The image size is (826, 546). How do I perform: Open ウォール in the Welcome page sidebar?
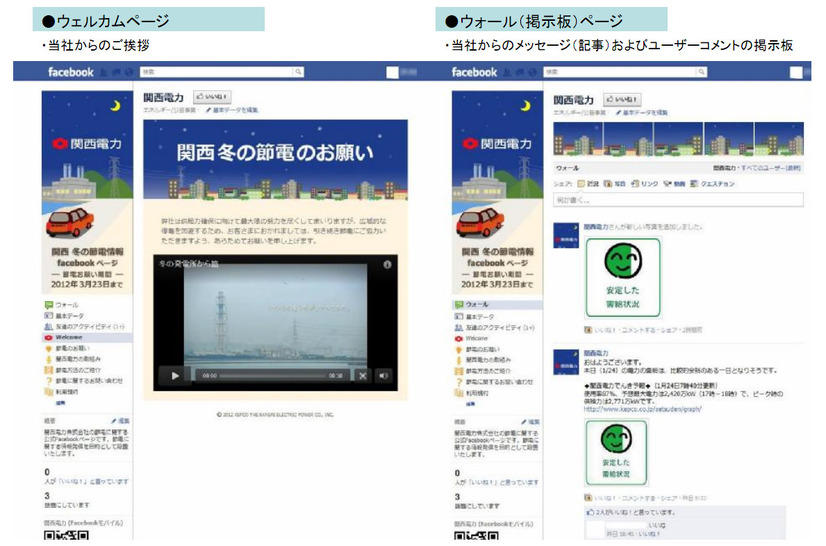(62, 305)
